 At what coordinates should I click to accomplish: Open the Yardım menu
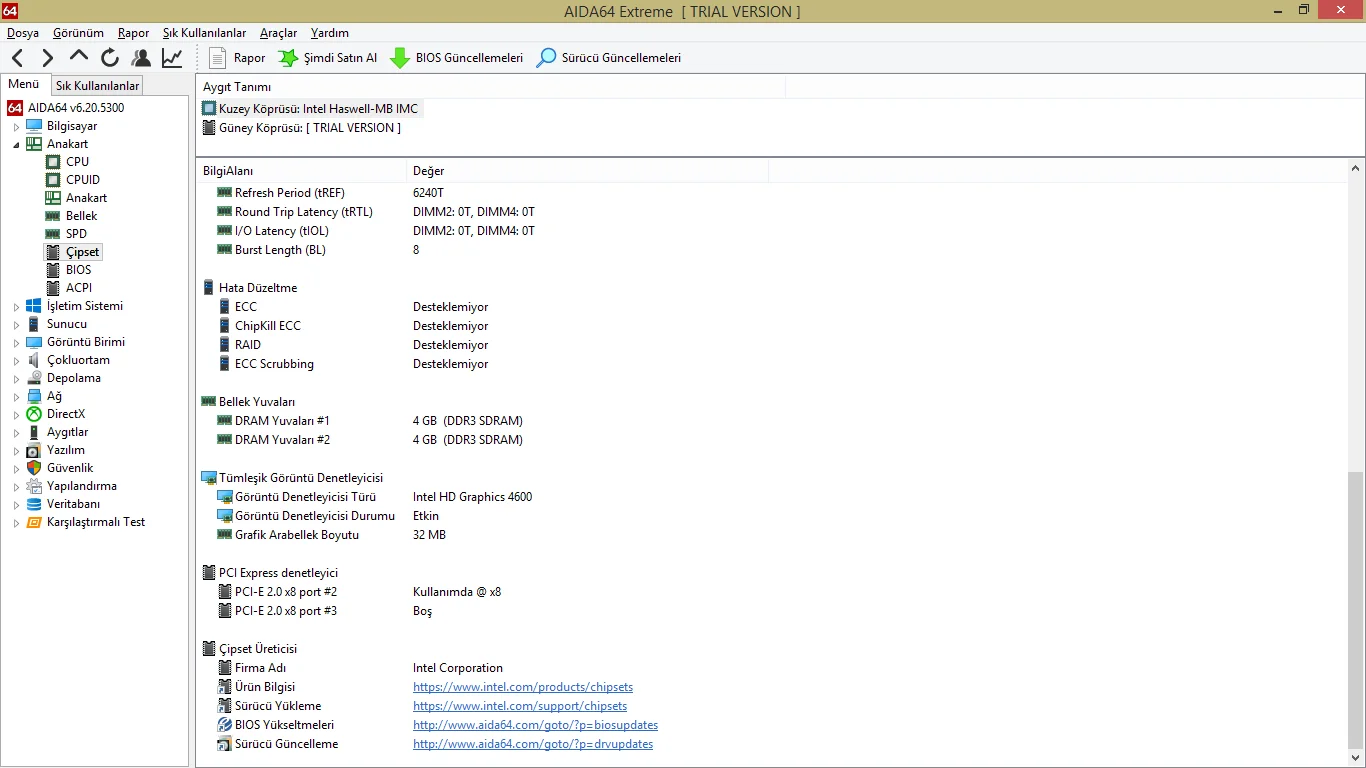330,33
